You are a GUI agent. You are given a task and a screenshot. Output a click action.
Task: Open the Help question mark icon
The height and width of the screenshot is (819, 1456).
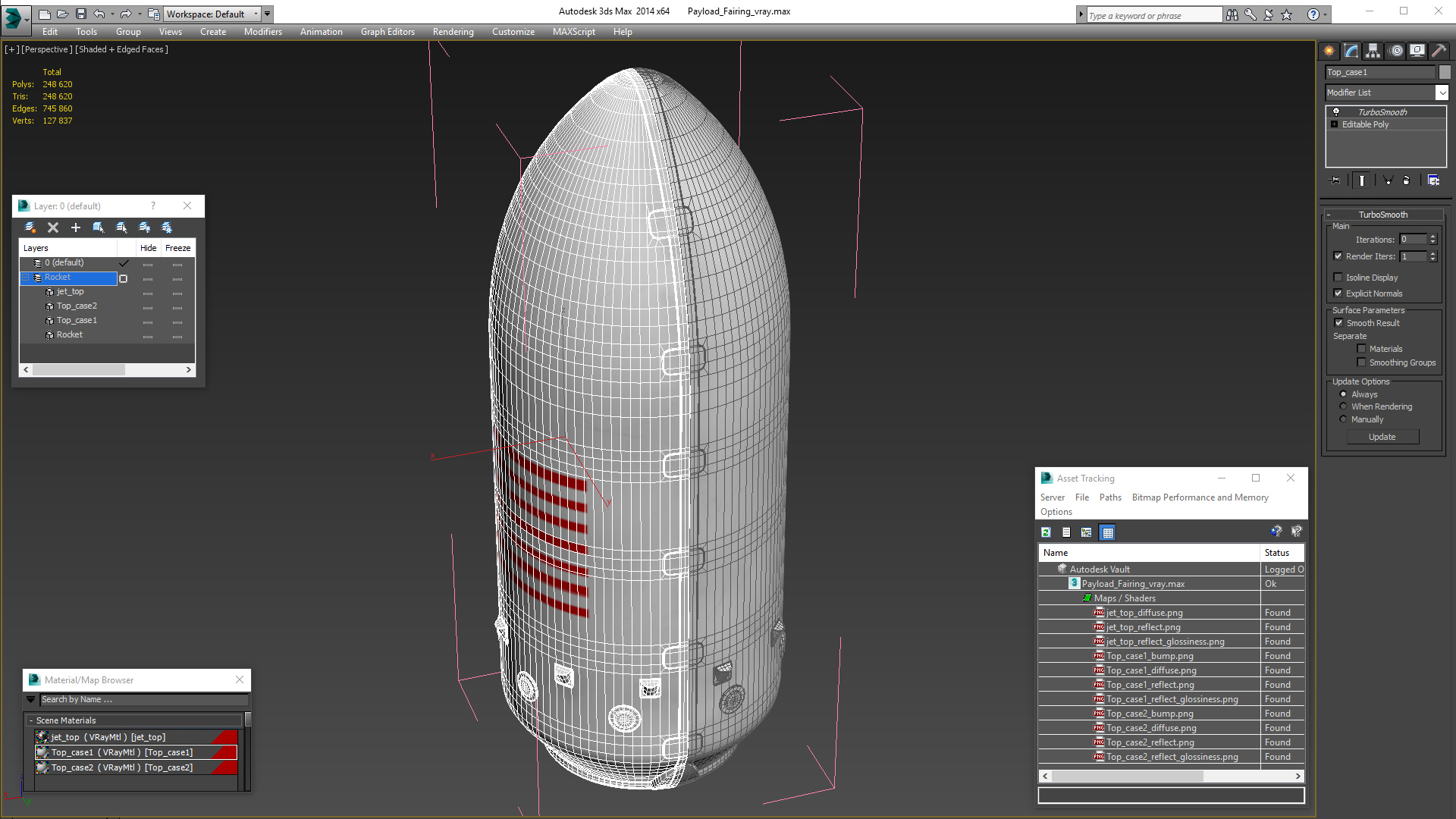click(x=1313, y=14)
